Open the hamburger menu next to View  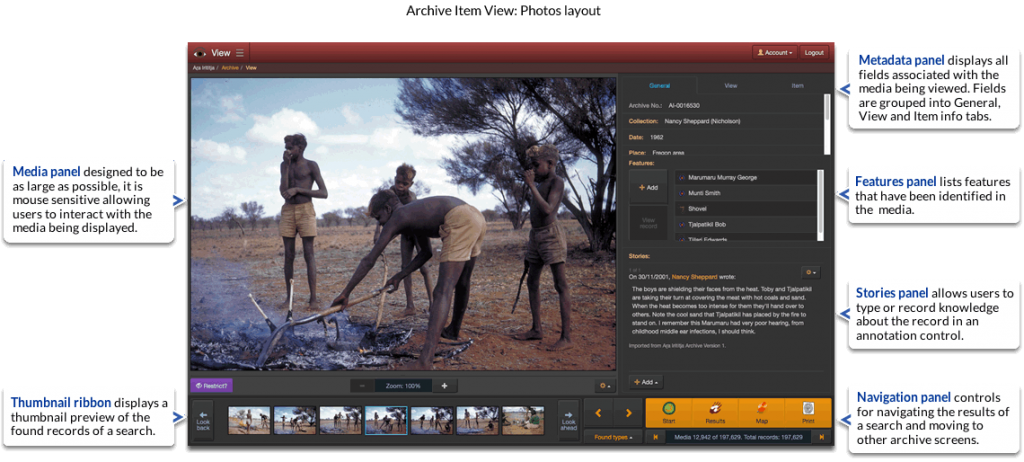click(x=240, y=53)
